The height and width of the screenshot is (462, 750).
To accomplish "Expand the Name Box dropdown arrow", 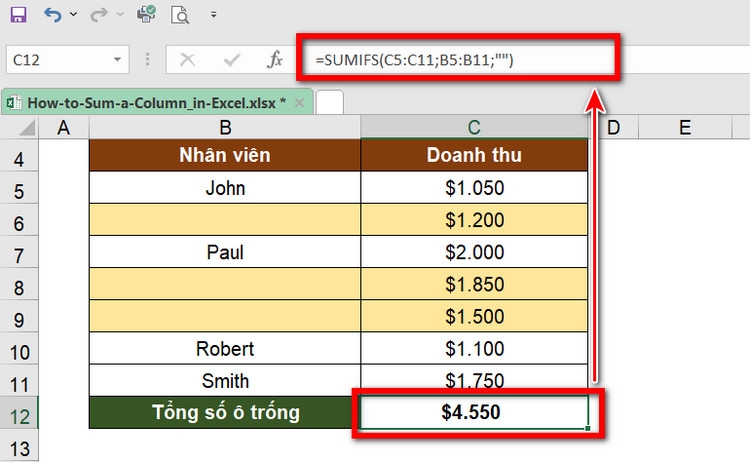I will [x=117, y=60].
